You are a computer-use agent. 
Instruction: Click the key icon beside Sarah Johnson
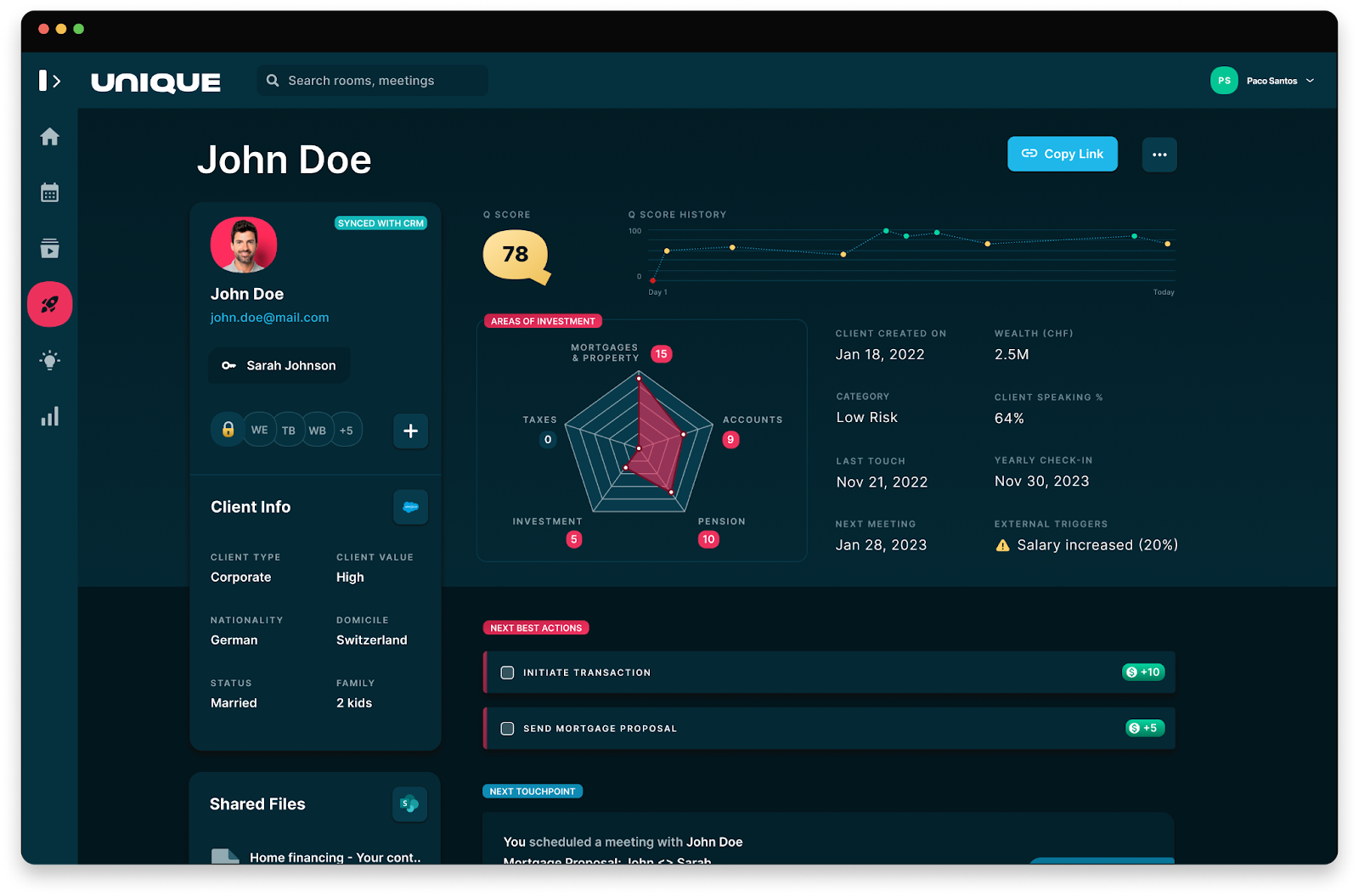pyautogui.click(x=228, y=366)
